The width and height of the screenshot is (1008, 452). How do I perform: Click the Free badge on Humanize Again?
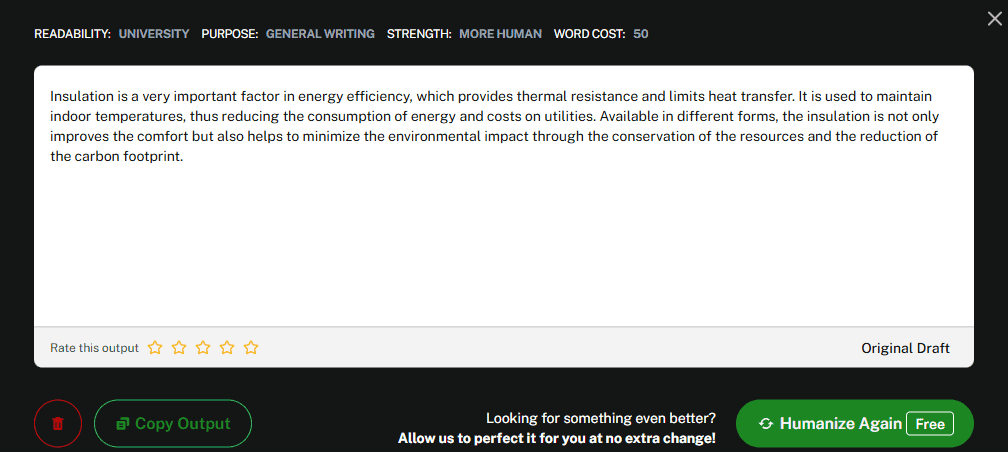point(930,424)
